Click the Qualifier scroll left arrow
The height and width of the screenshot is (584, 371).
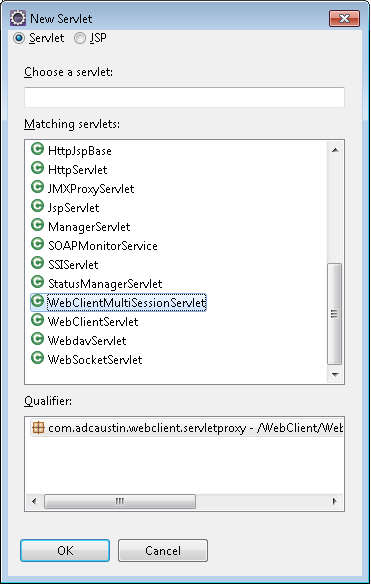34,501
